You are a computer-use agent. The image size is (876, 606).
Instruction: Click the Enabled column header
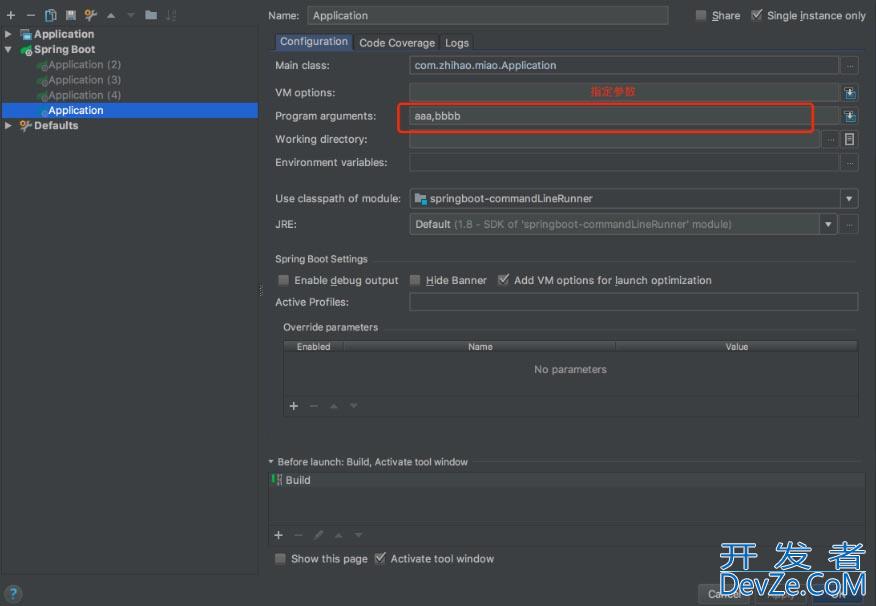pos(313,347)
